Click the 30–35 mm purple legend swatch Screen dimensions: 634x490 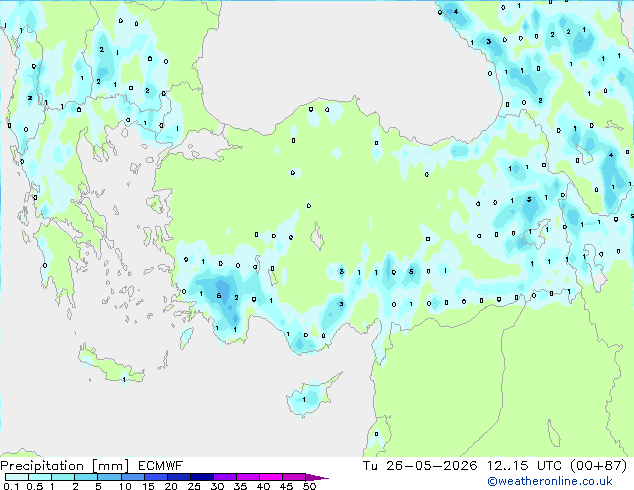click(x=225, y=477)
